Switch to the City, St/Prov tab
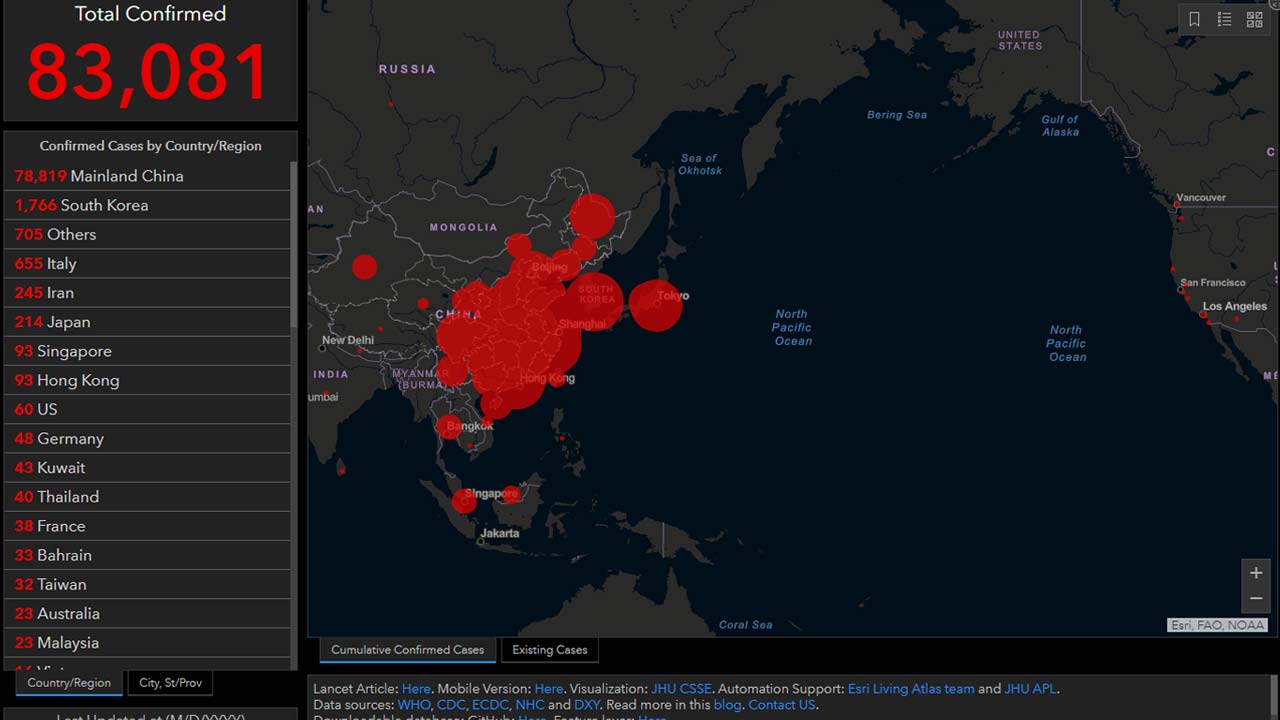 point(170,683)
